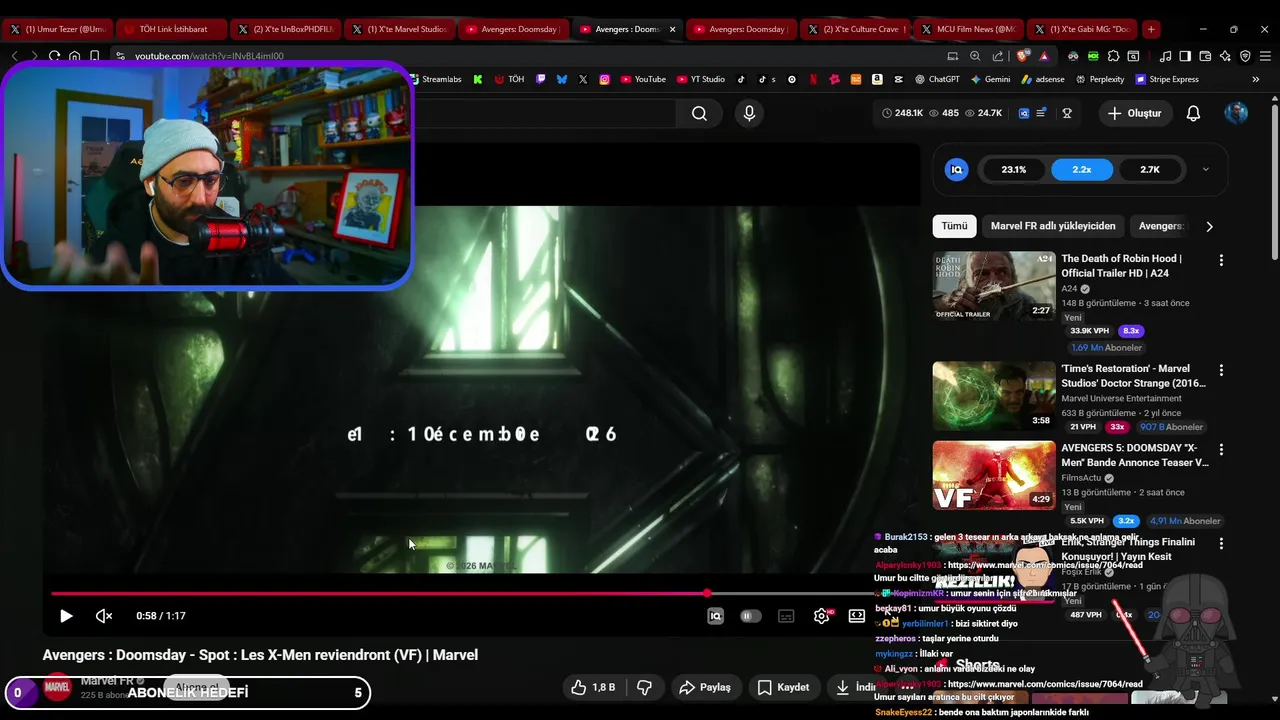The image size is (1280, 720).
Task: Start voice search with microphone icon
Action: [x=749, y=113]
